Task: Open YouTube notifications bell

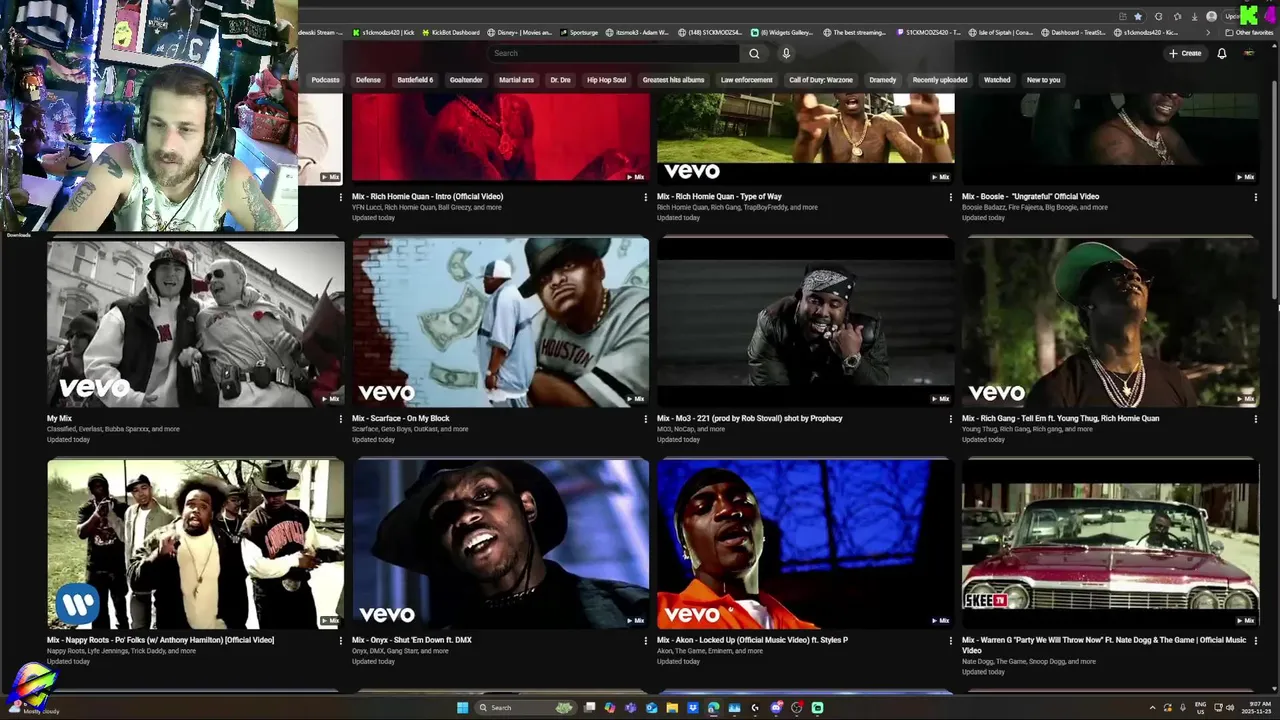Action: (1221, 53)
